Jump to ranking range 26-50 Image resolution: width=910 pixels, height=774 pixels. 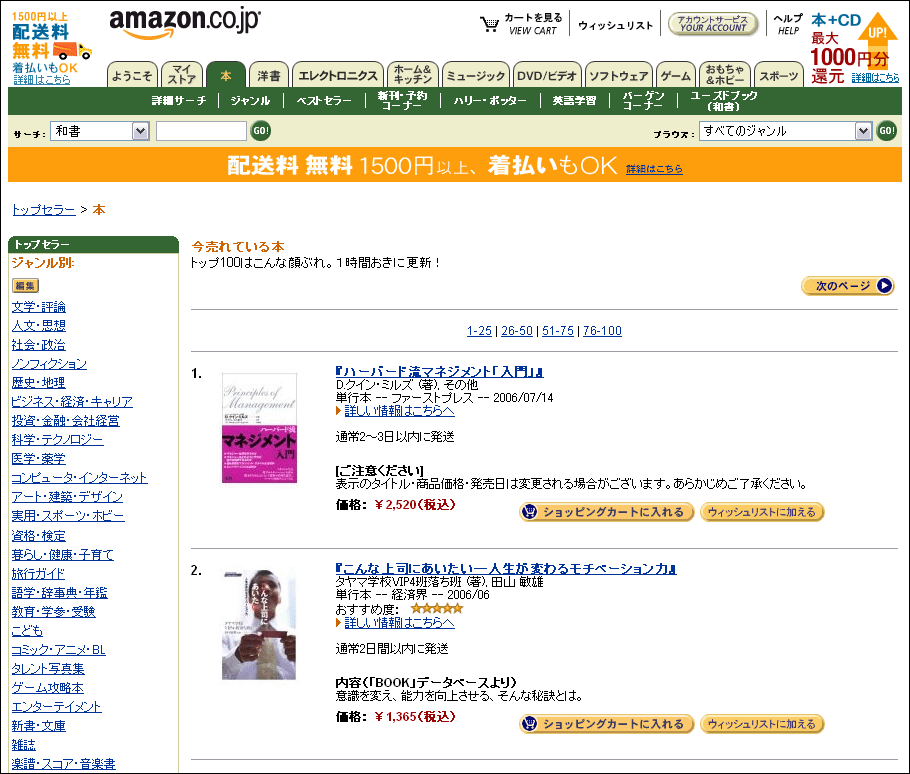[517, 331]
